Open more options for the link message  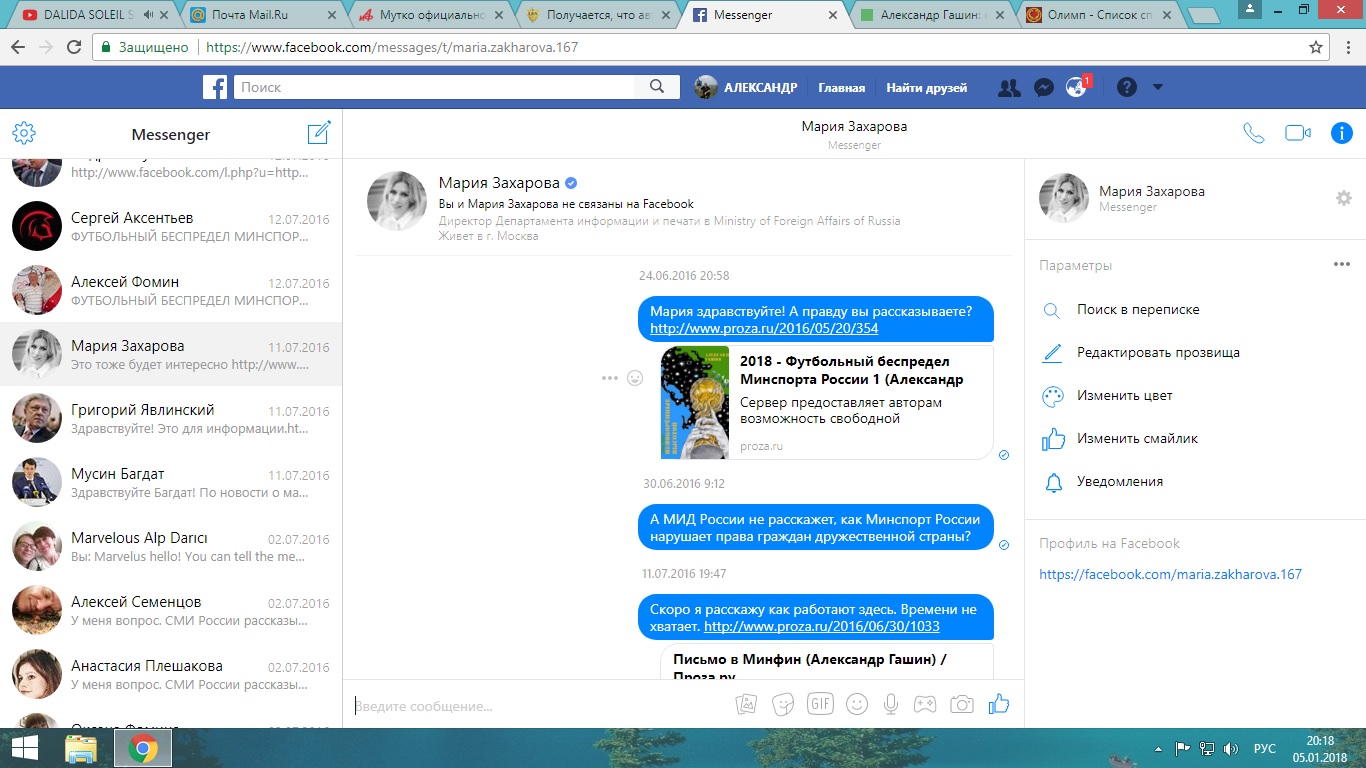[610, 378]
